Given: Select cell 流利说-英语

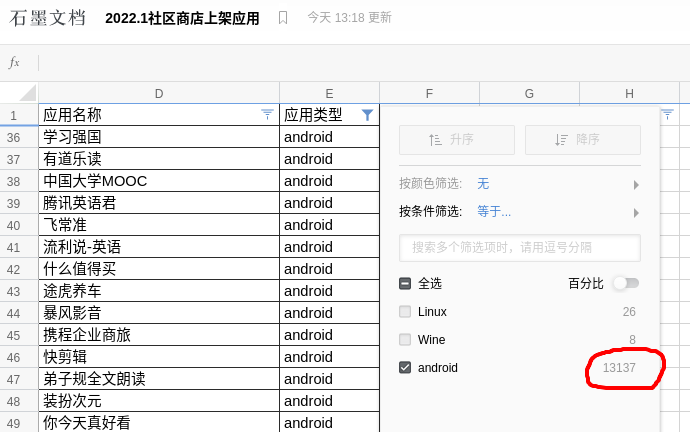Looking at the screenshot, I should click(159, 247).
